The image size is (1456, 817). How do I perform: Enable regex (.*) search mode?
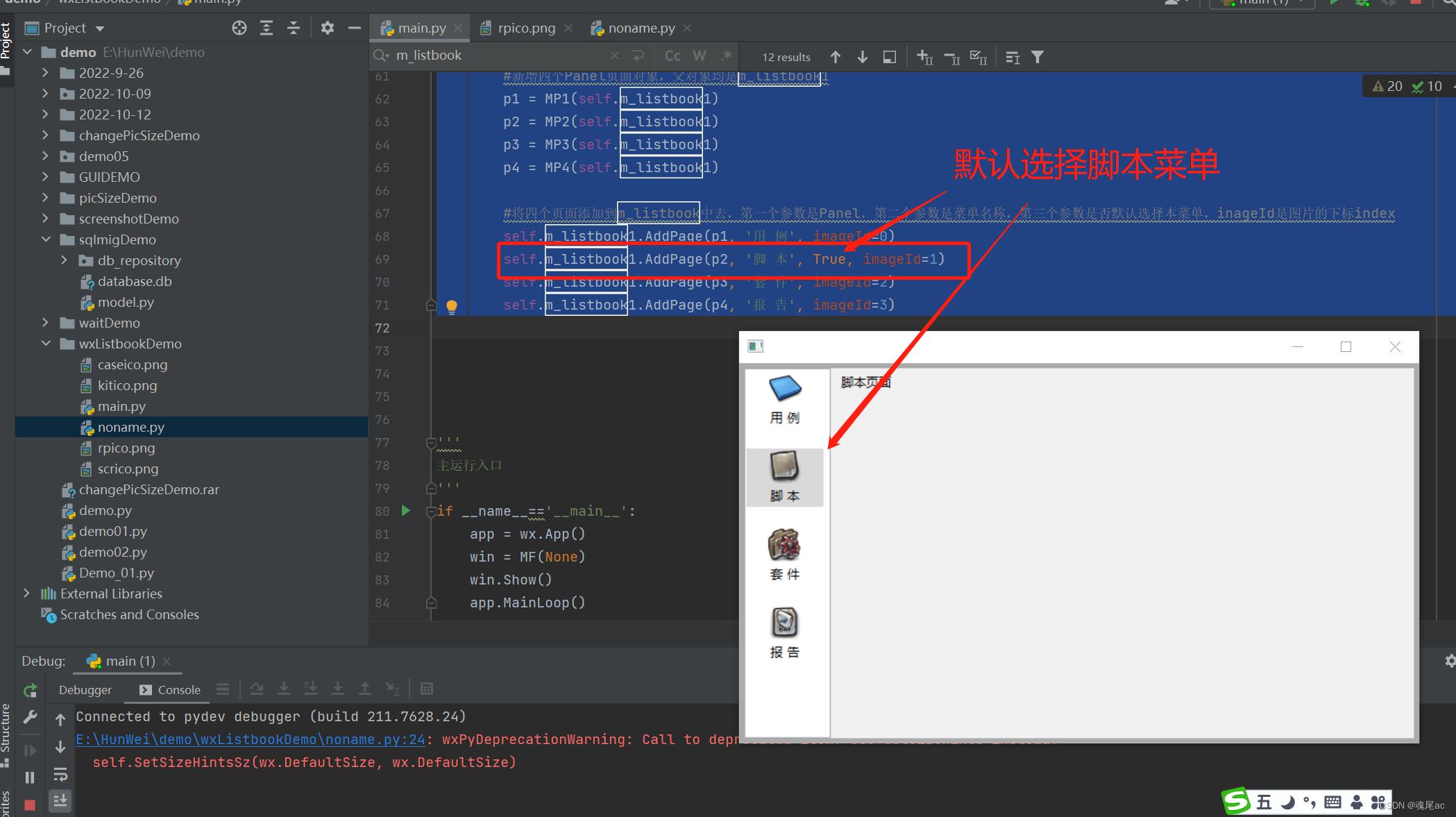point(726,56)
